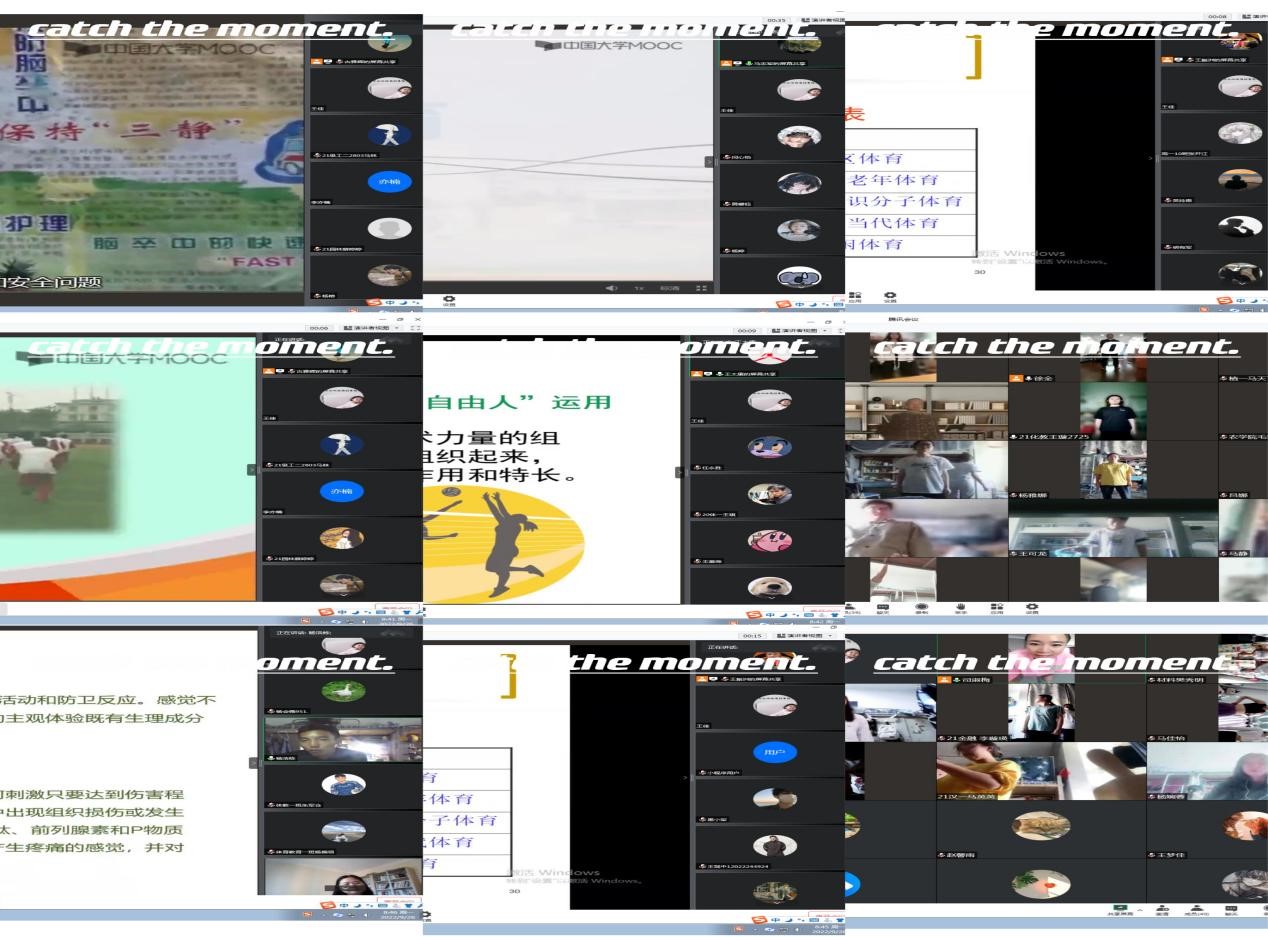1268x937 pixels.
Task: Open the Members (成员) list with participant count
Action: tap(1196, 908)
